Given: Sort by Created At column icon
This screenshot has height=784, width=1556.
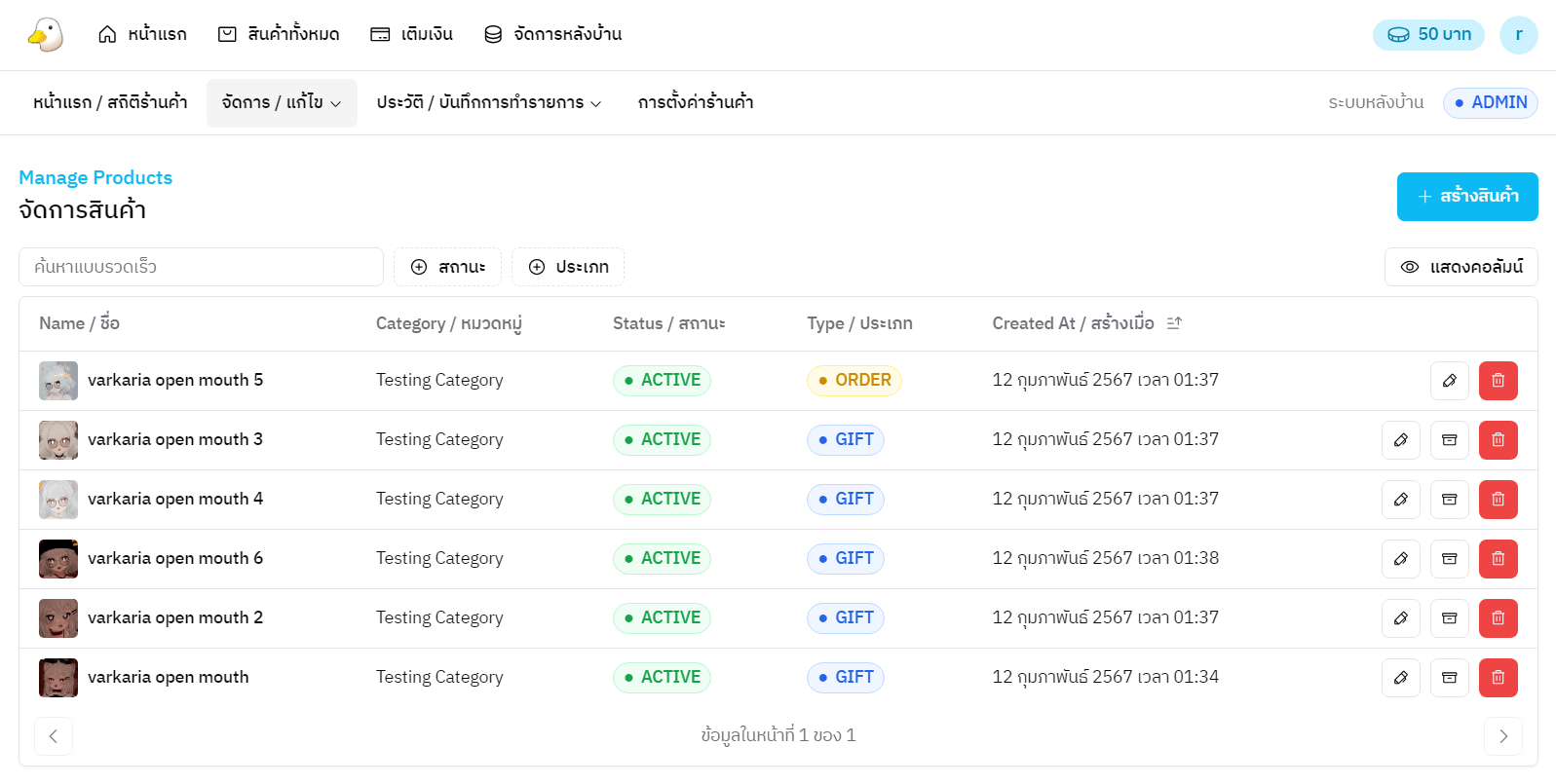Looking at the screenshot, I should coord(1174,323).
